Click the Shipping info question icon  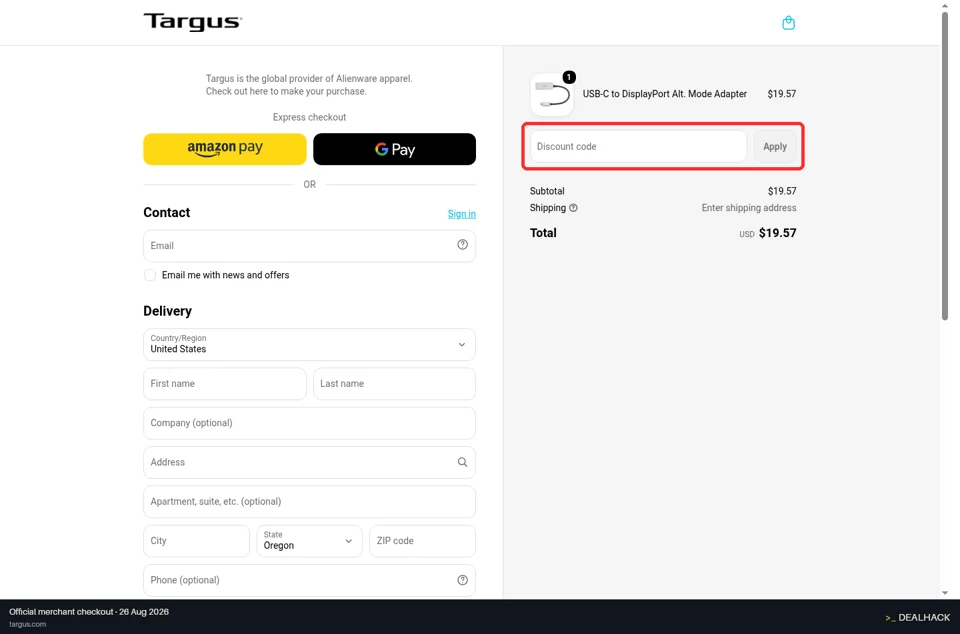[573, 208]
